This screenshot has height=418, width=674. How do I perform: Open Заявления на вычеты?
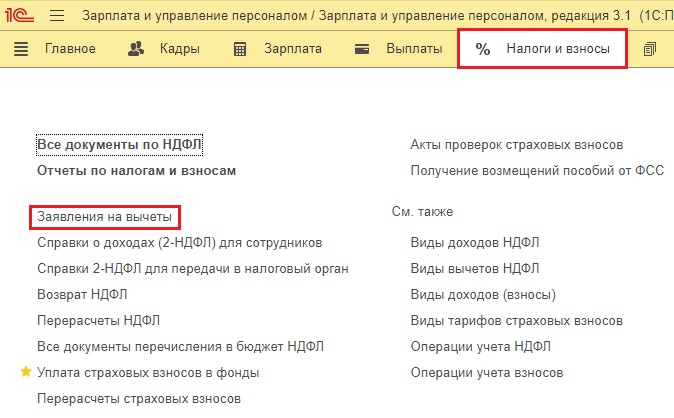pos(104,217)
